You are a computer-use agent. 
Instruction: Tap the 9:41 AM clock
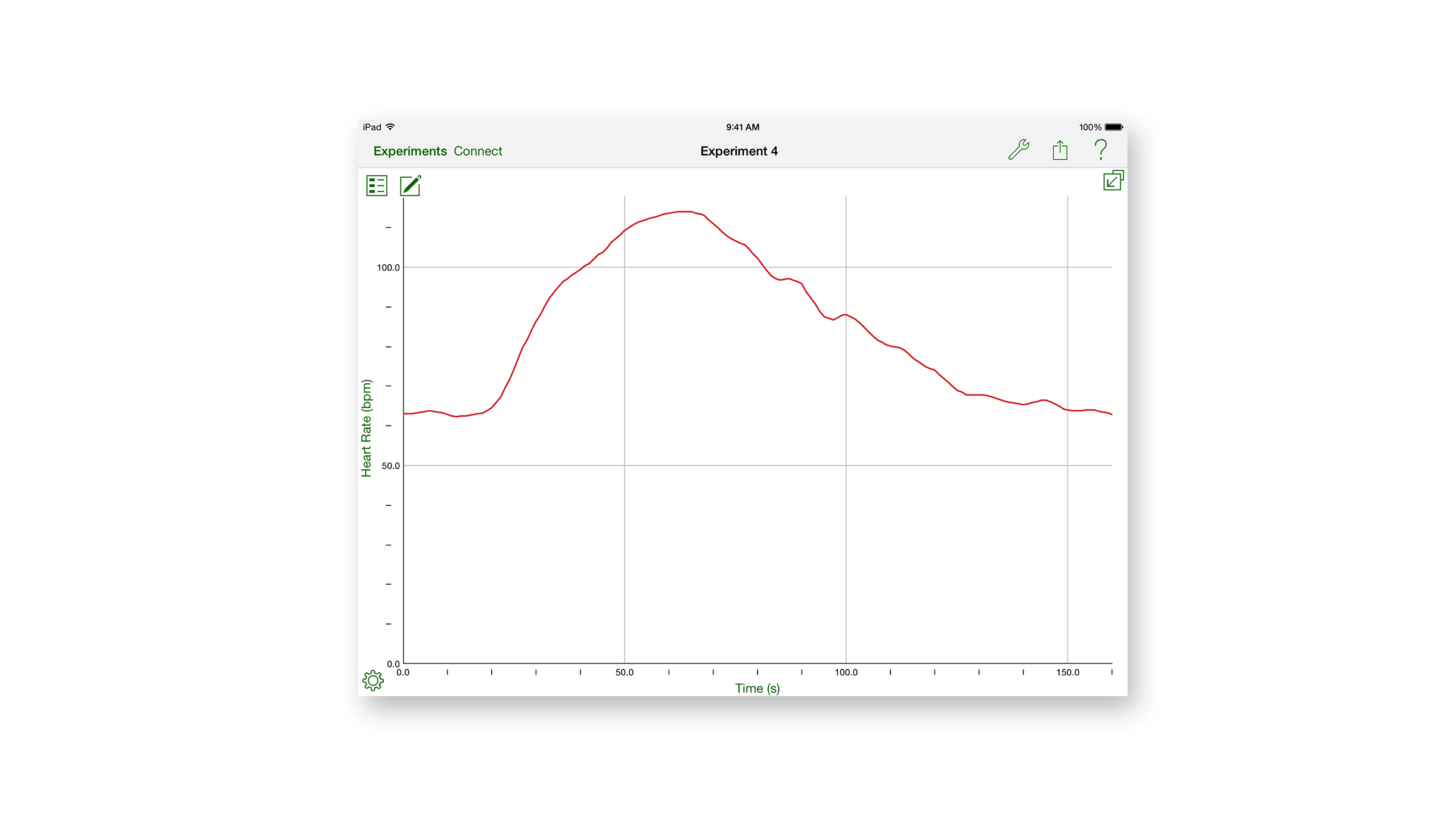[x=742, y=127]
